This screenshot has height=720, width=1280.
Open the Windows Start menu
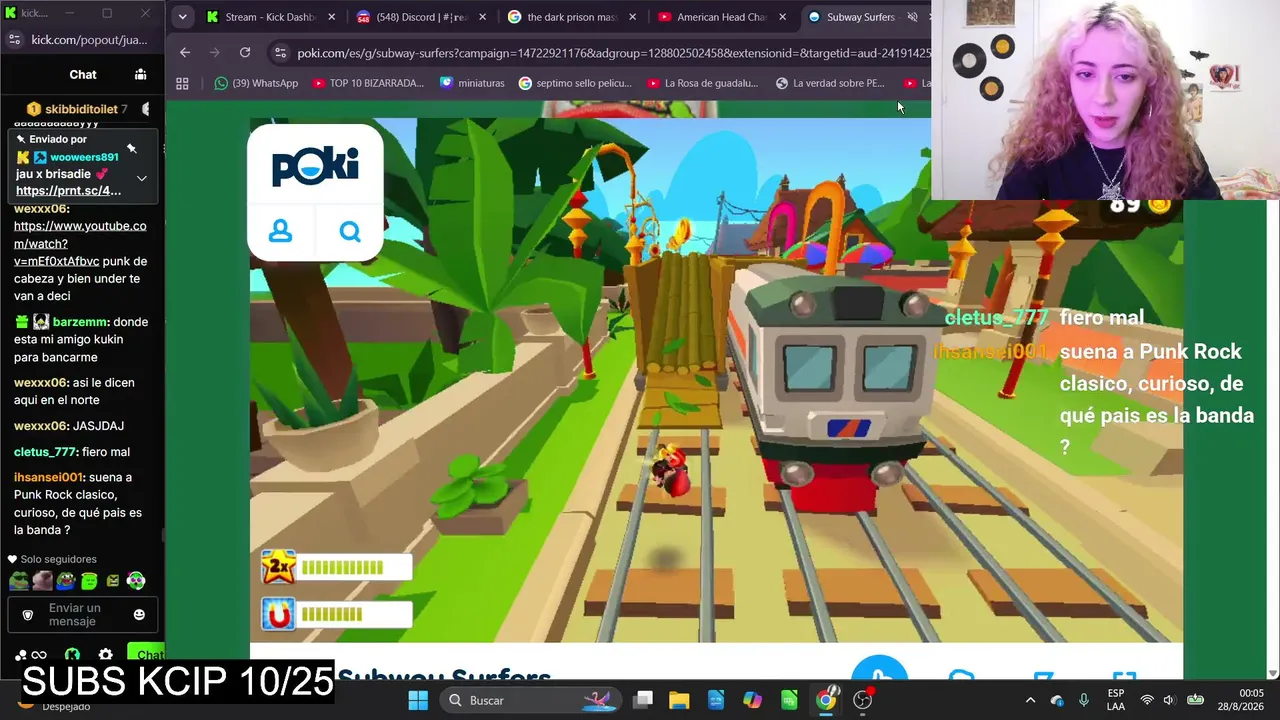point(418,700)
